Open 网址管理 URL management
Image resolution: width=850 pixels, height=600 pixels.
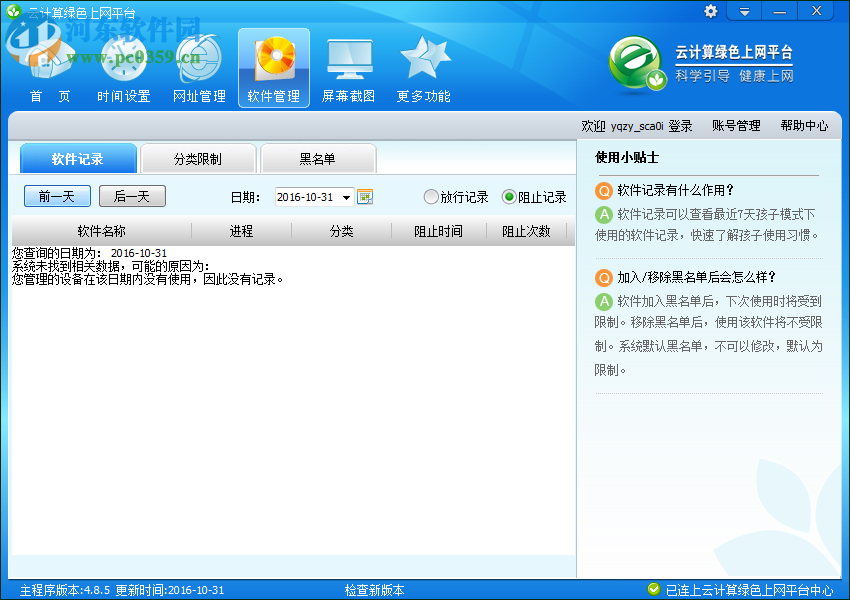point(198,65)
